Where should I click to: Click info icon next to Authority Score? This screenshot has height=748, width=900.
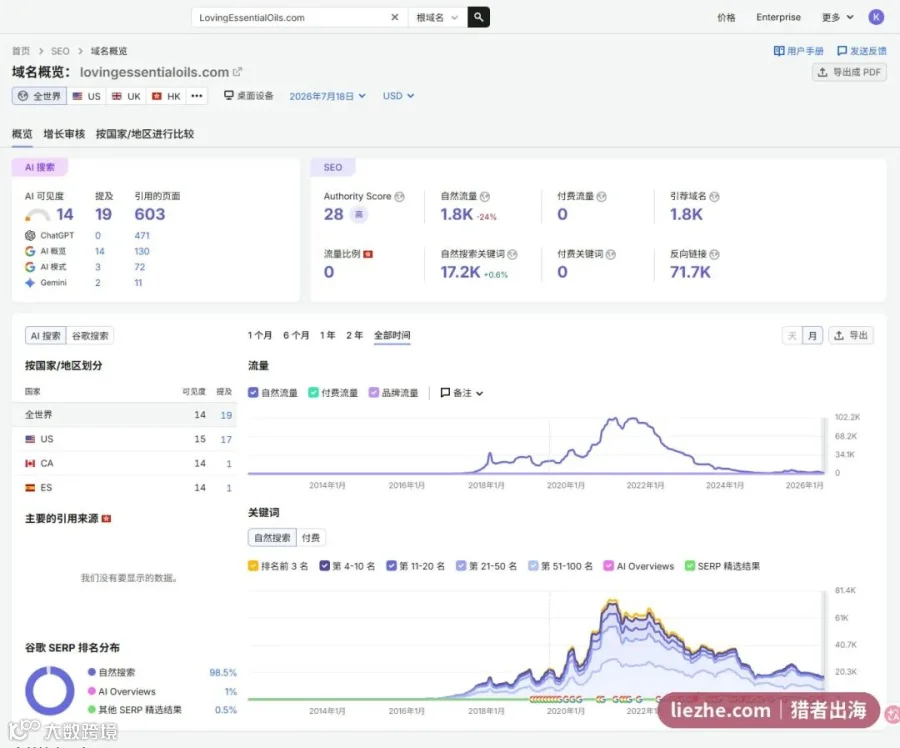(x=399, y=197)
